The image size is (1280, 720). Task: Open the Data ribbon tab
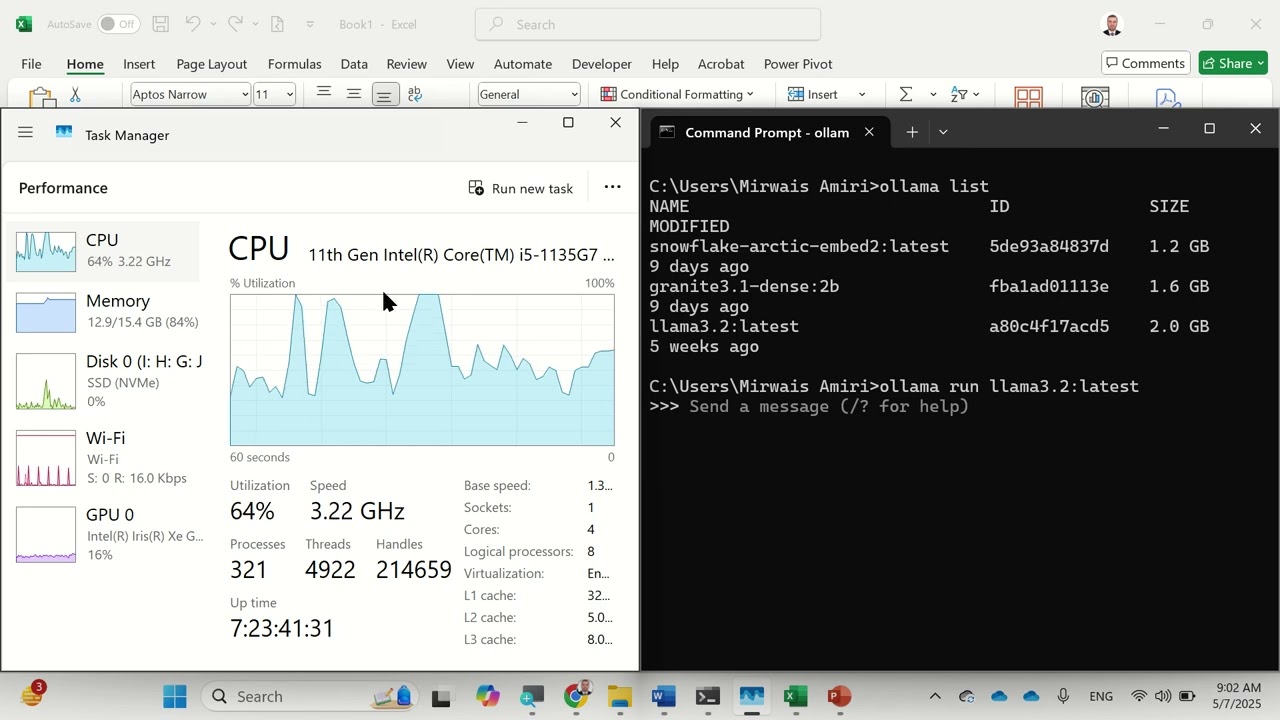tap(354, 64)
